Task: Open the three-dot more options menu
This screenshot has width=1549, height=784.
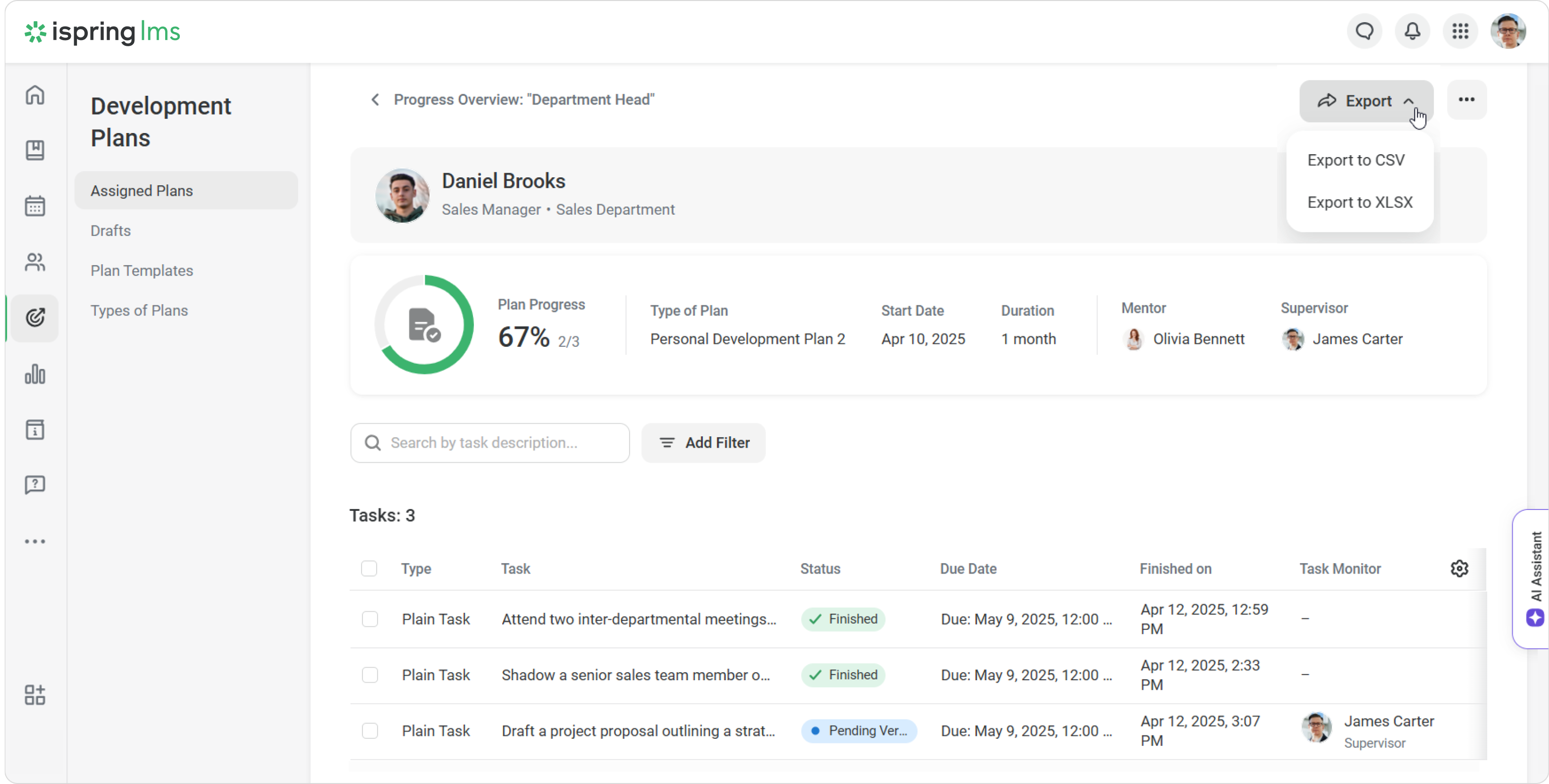Action: tap(1466, 100)
